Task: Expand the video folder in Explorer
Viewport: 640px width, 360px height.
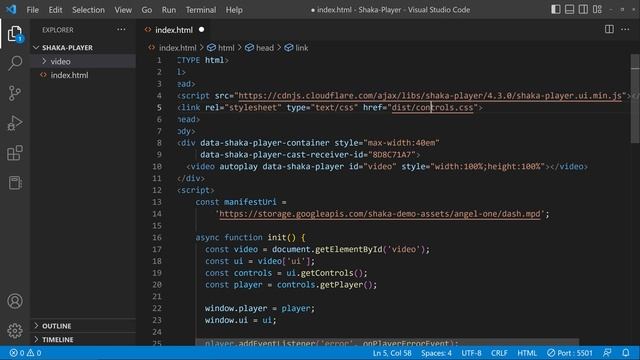Action: (x=60, y=61)
